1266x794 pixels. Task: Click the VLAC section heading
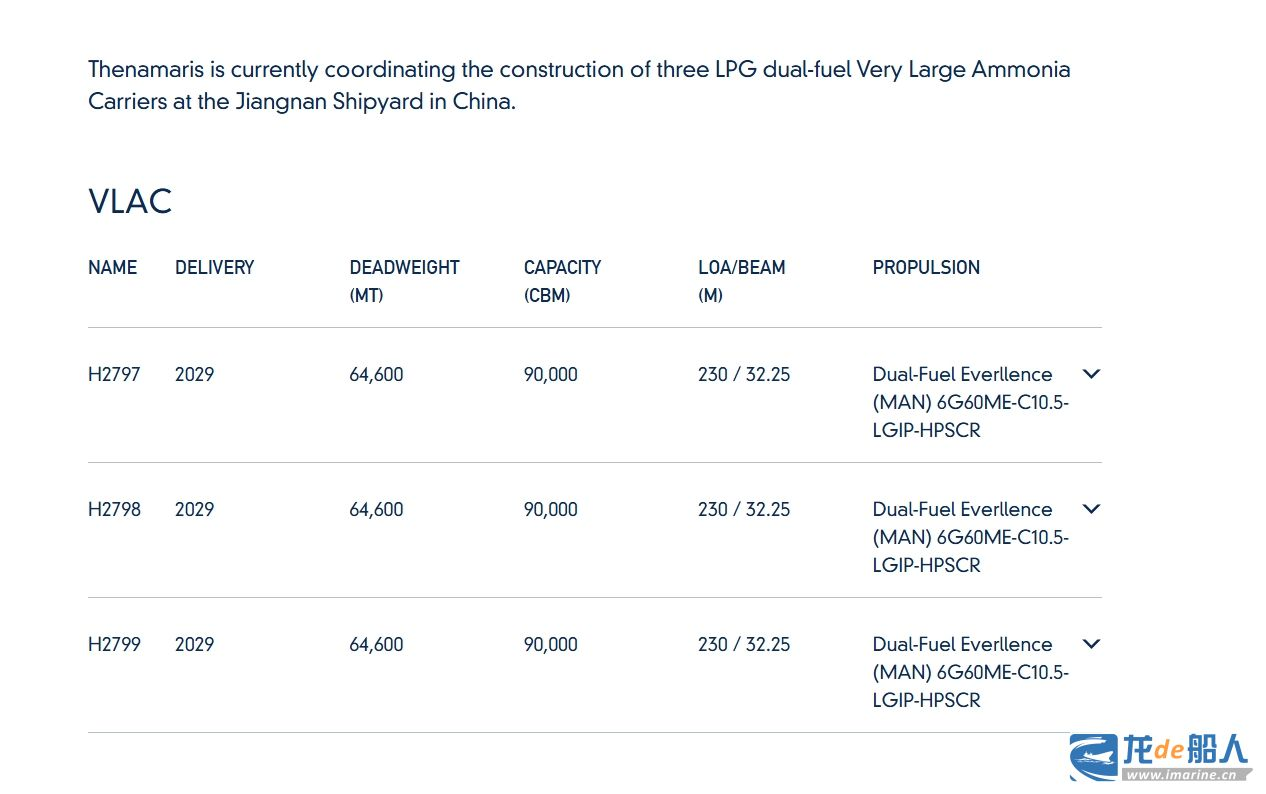tap(130, 201)
